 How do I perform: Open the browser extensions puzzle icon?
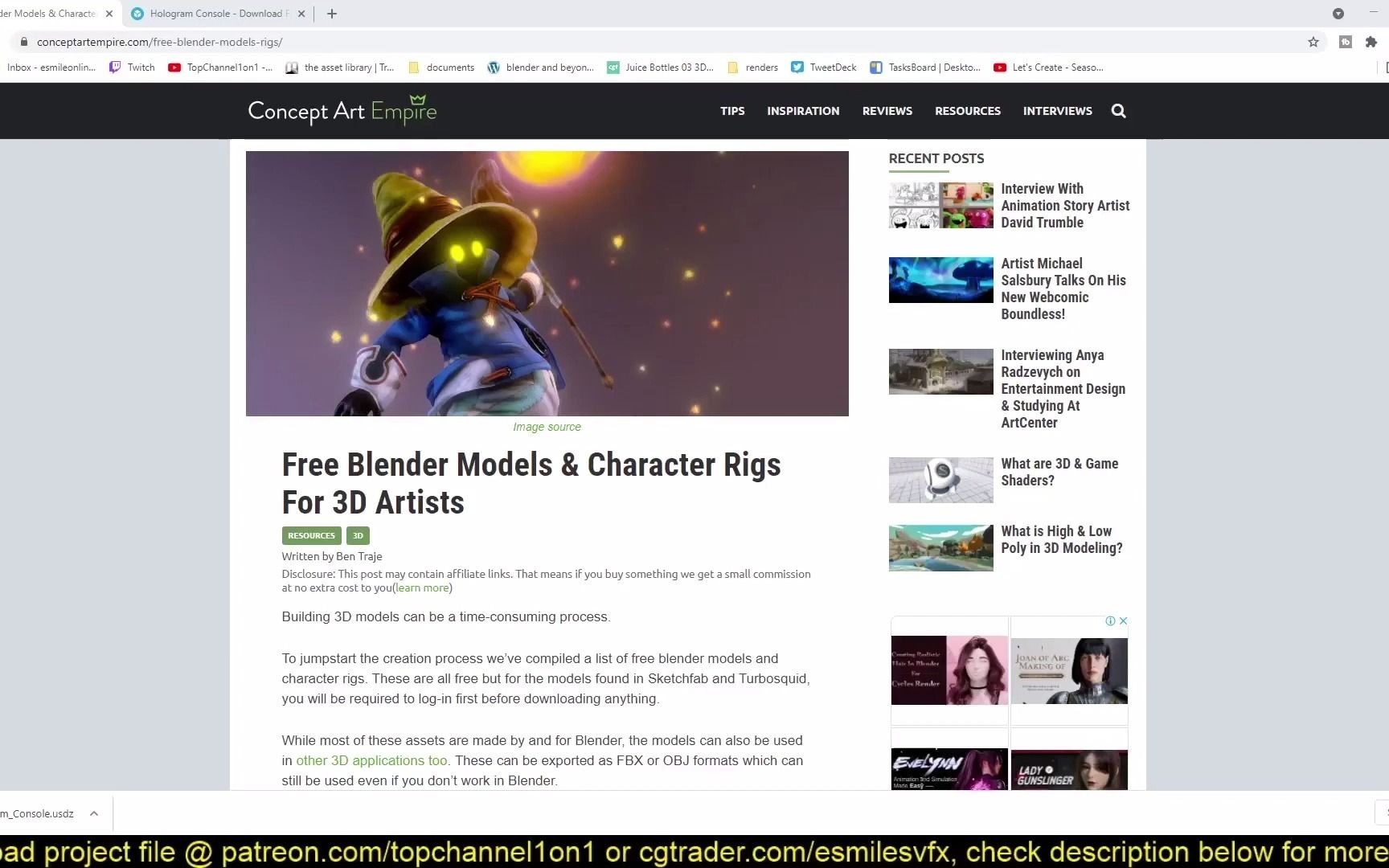point(1371,42)
